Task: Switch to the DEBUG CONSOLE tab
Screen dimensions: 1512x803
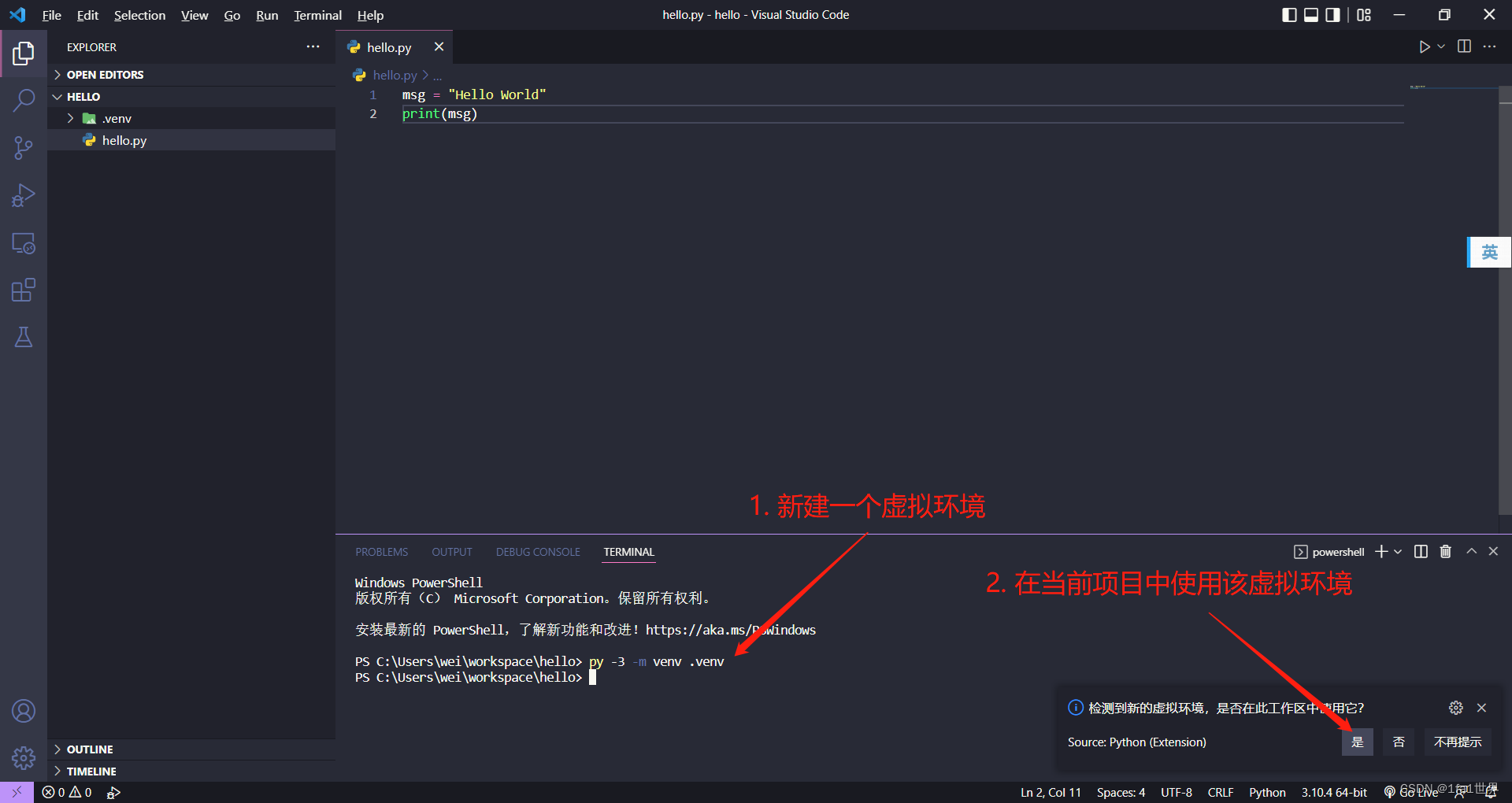Action: (x=538, y=552)
